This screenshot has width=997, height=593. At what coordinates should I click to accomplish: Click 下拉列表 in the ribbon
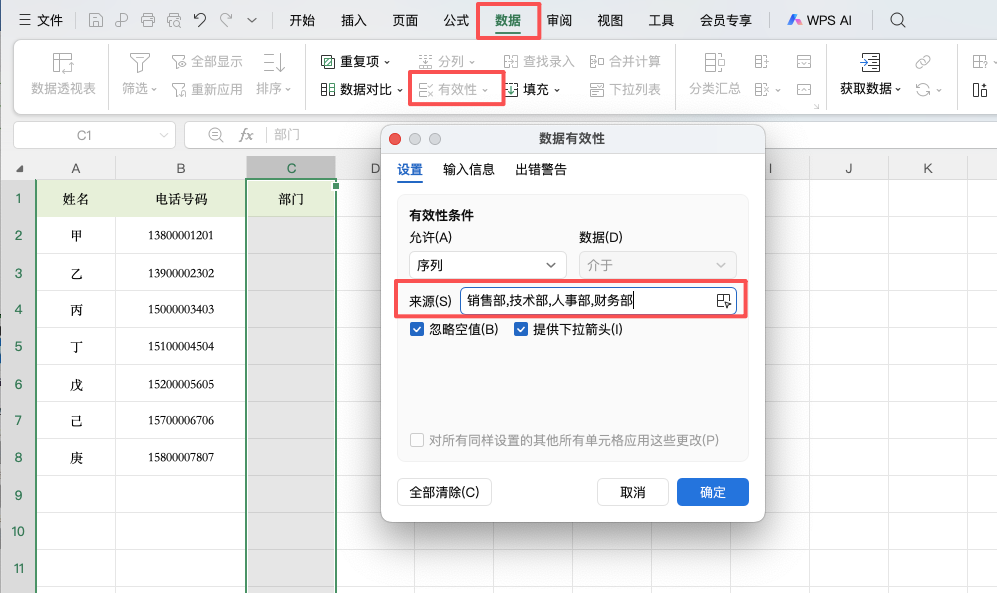coord(625,90)
